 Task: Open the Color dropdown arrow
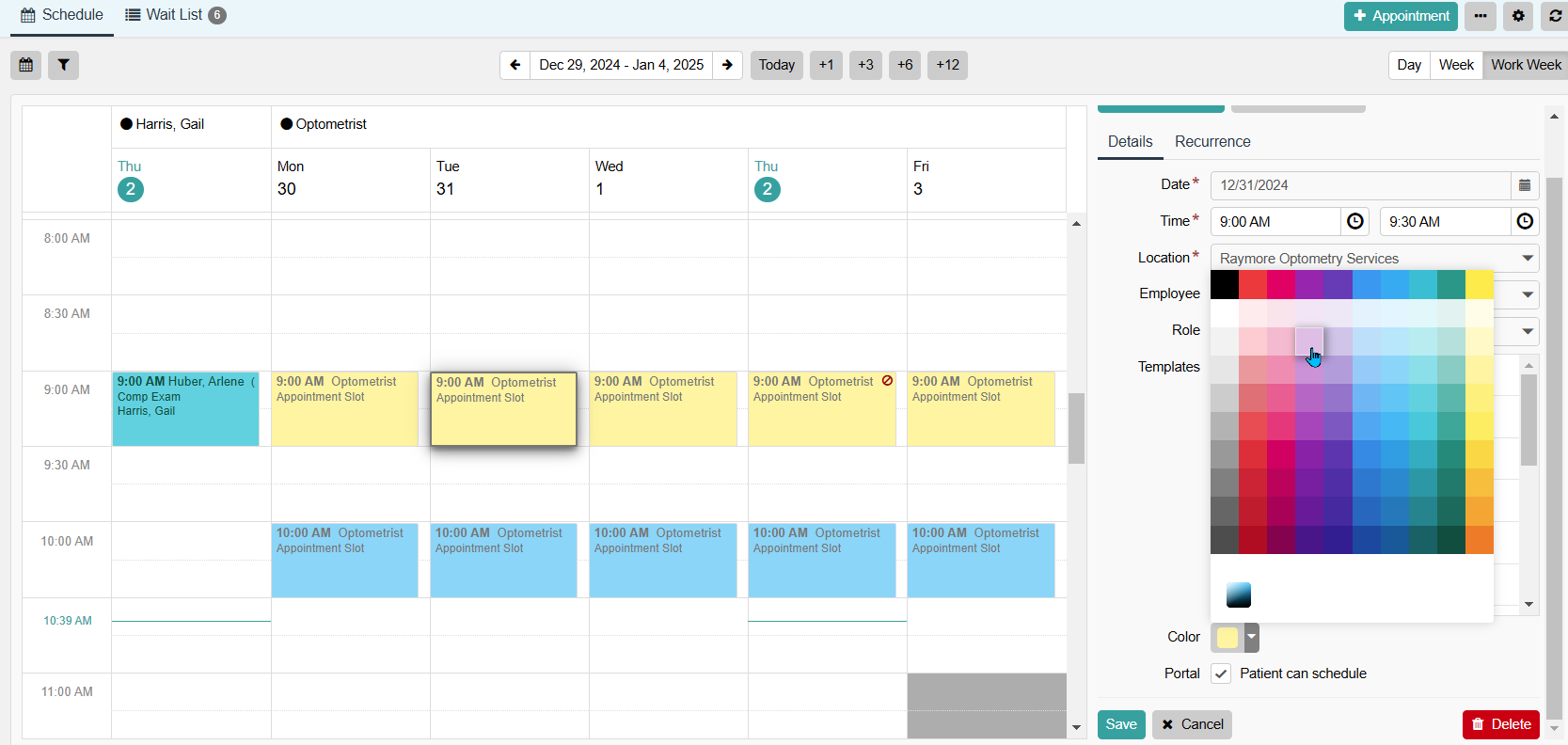click(1251, 637)
